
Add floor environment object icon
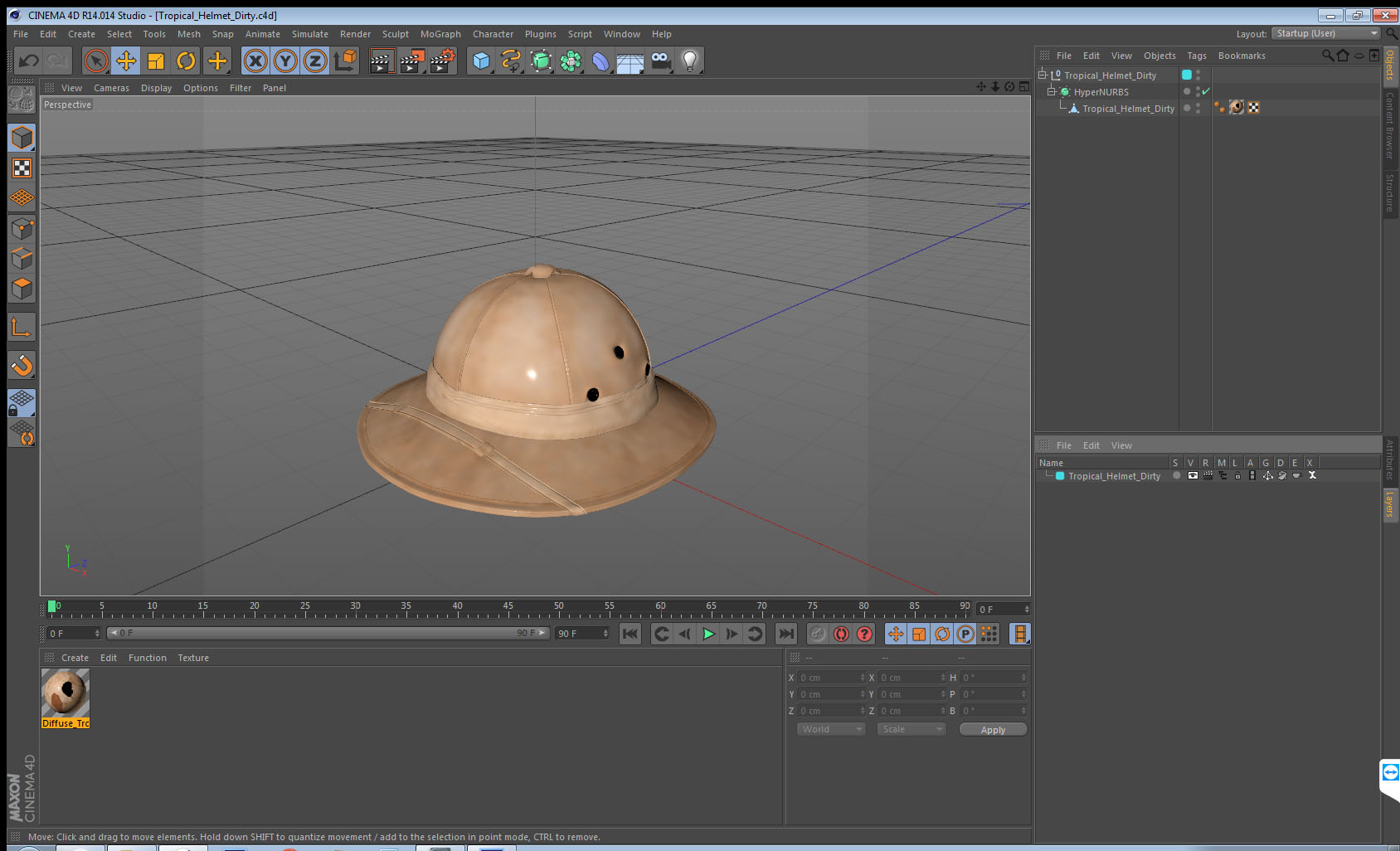[630, 61]
